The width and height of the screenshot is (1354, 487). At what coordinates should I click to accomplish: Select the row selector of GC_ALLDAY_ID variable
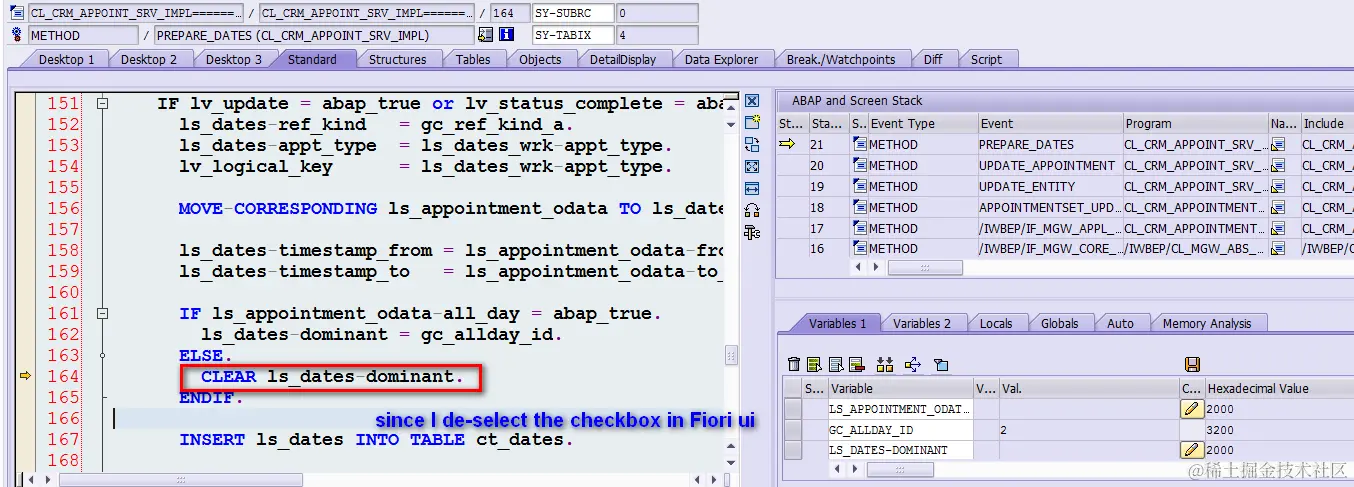tap(793, 429)
